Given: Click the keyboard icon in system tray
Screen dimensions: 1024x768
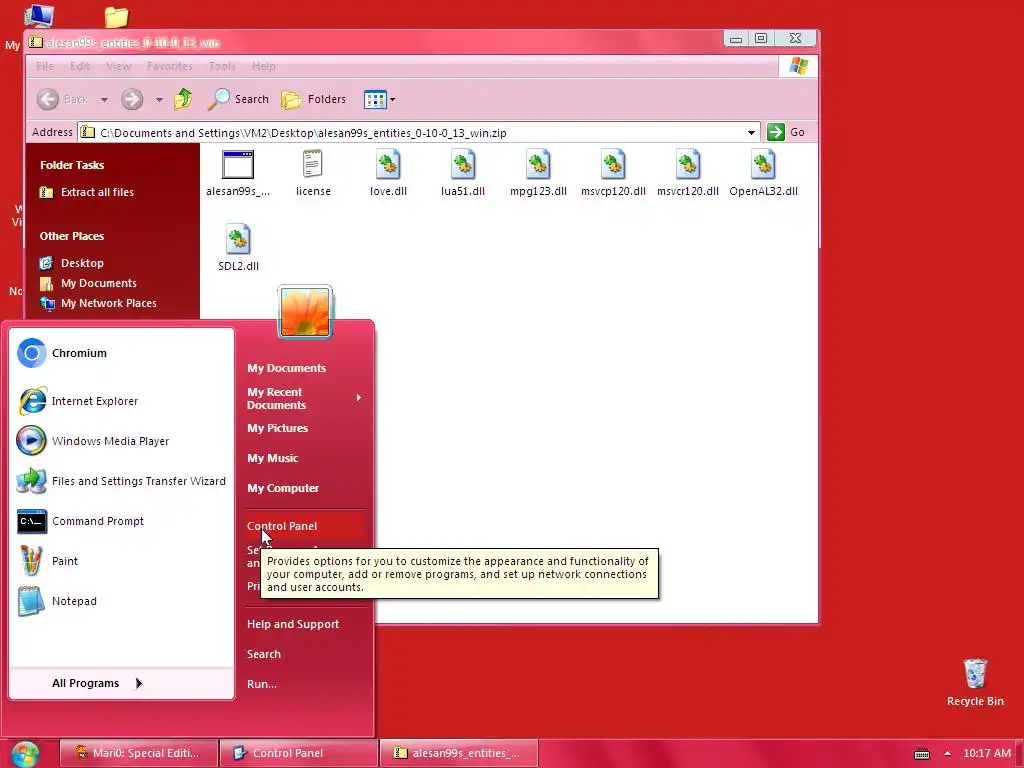Looking at the screenshot, I should (921, 754).
